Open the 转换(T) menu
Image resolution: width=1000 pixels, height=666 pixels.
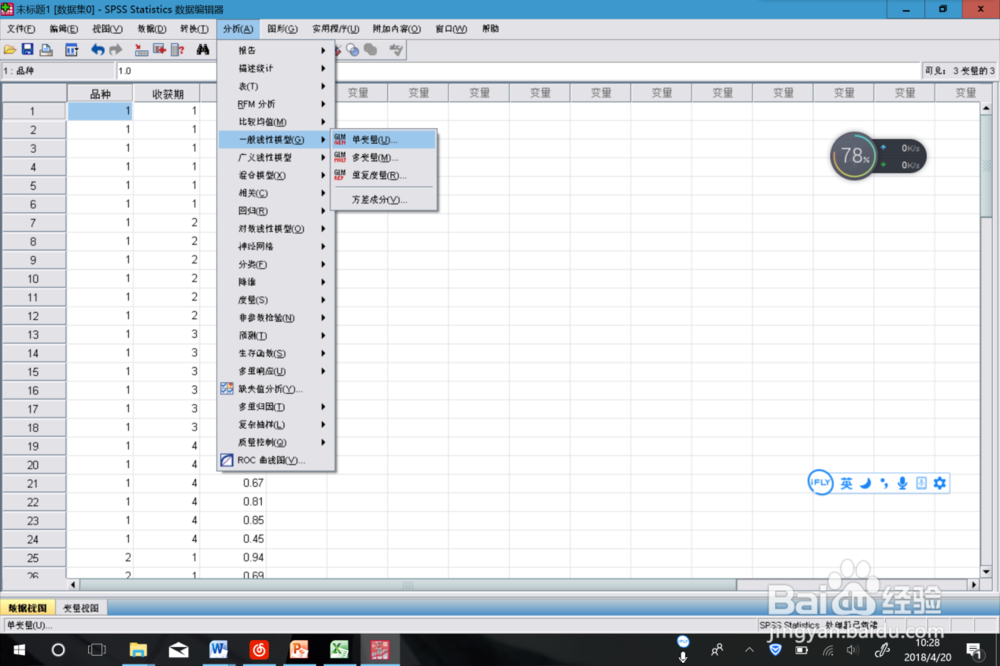click(195, 29)
